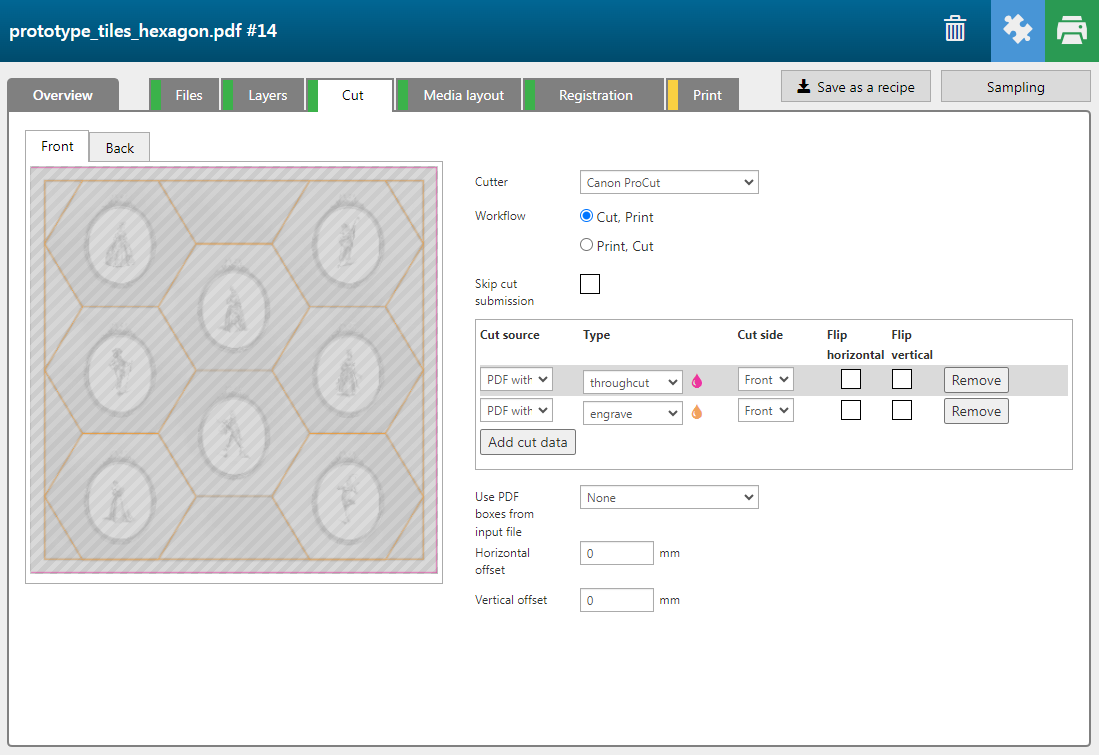Image resolution: width=1099 pixels, height=755 pixels.
Task: Open the Use PDF boxes dropdown
Action: (669, 498)
